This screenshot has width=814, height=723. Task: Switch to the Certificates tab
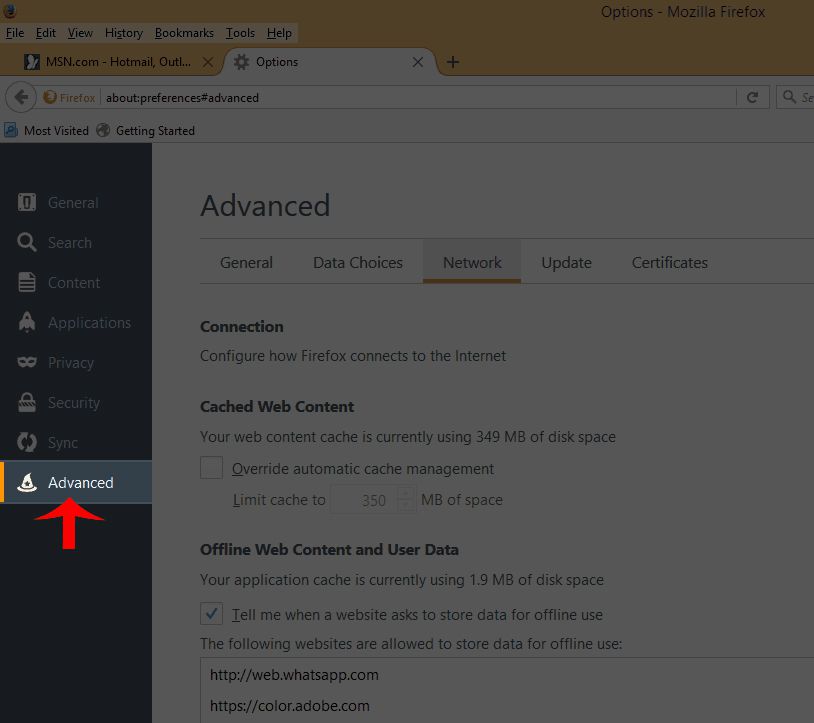click(669, 263)
